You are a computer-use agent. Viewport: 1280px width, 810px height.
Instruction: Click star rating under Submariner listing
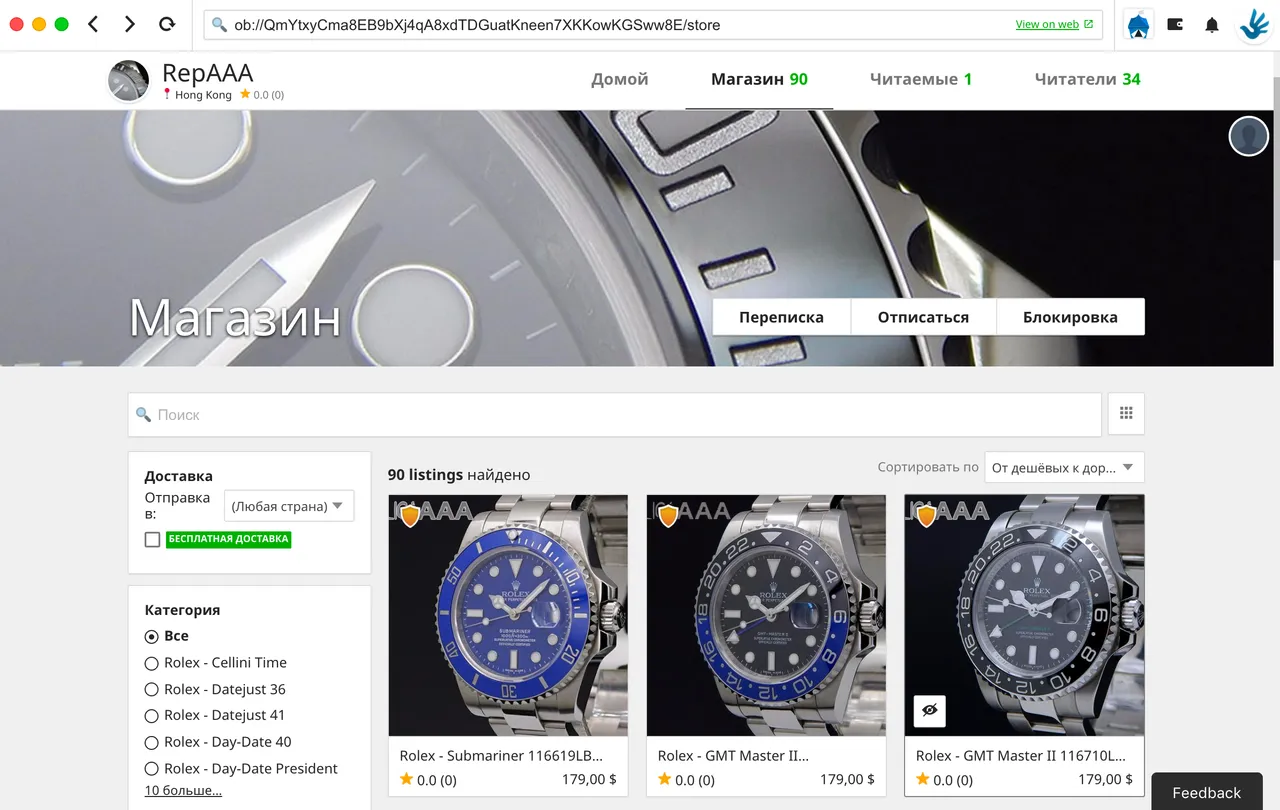coord(428,780)
